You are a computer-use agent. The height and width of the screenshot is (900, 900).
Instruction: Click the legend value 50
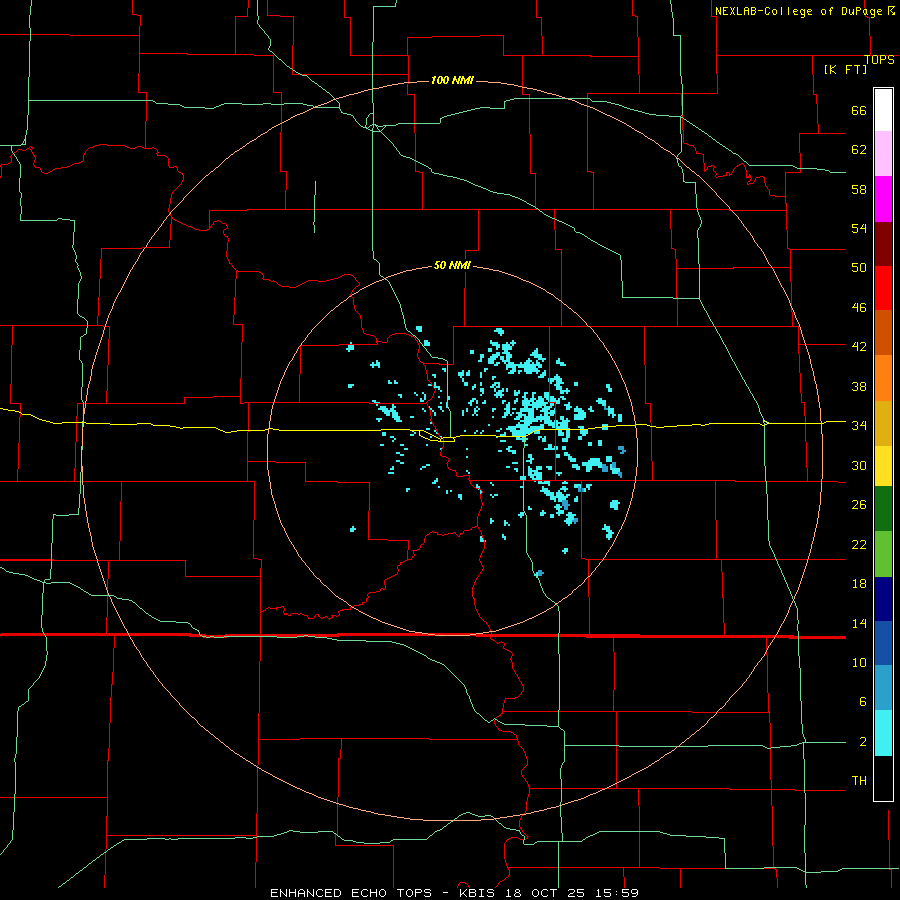[859, 268]
